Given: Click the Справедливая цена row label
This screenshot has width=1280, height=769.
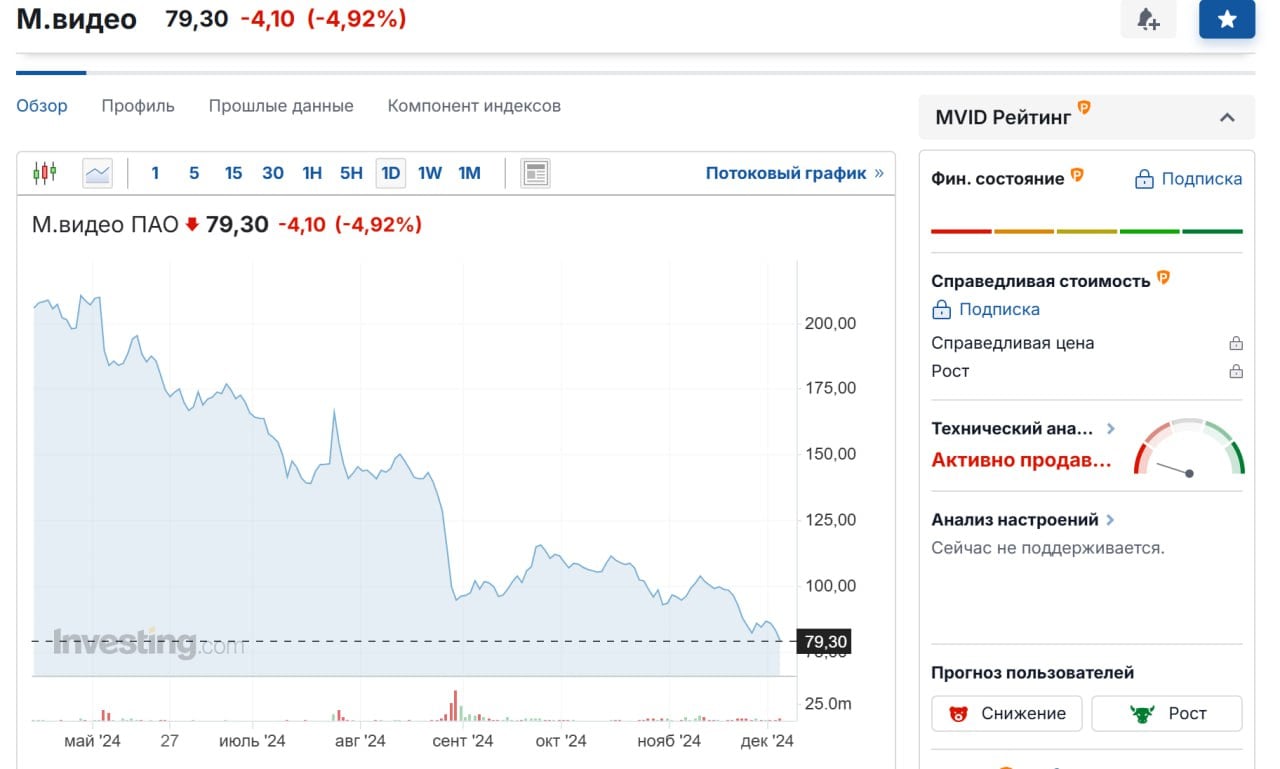Looking at the screenshot, I should [x=1012, y=343].
